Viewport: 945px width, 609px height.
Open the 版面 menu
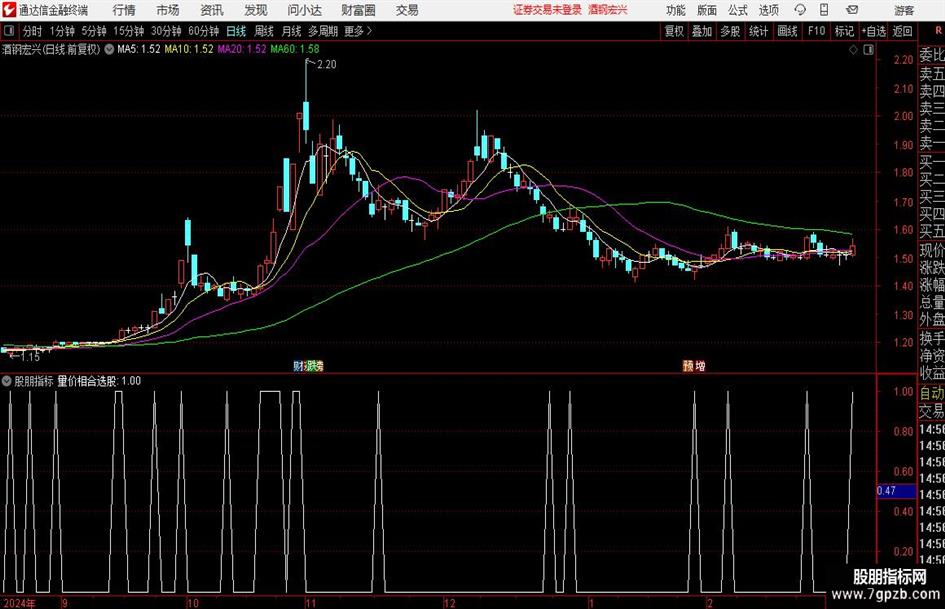pyautogui.click(x=706, y=10)
